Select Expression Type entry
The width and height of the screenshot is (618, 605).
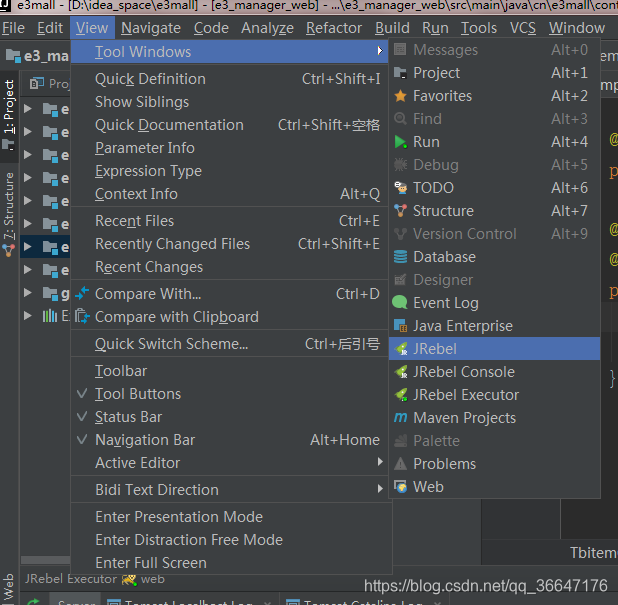[x=229, y=171]
